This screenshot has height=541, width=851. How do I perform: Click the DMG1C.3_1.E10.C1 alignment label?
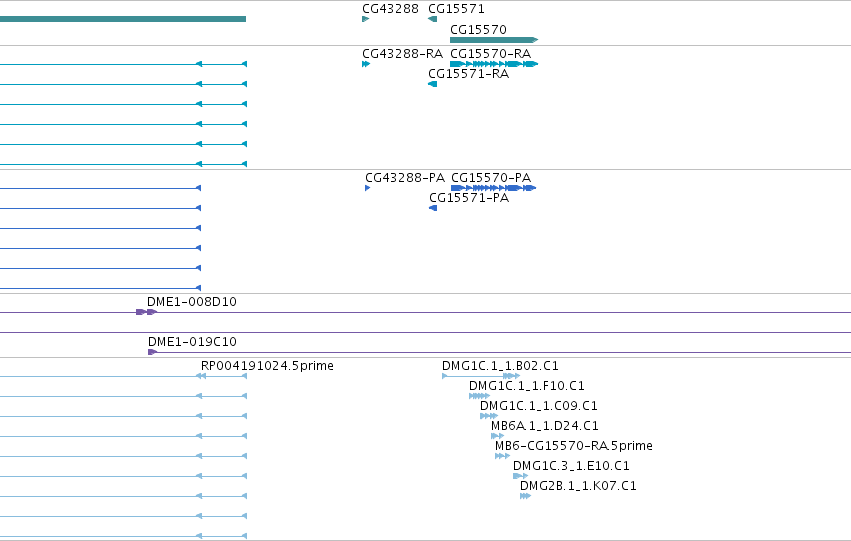point(571,466)
